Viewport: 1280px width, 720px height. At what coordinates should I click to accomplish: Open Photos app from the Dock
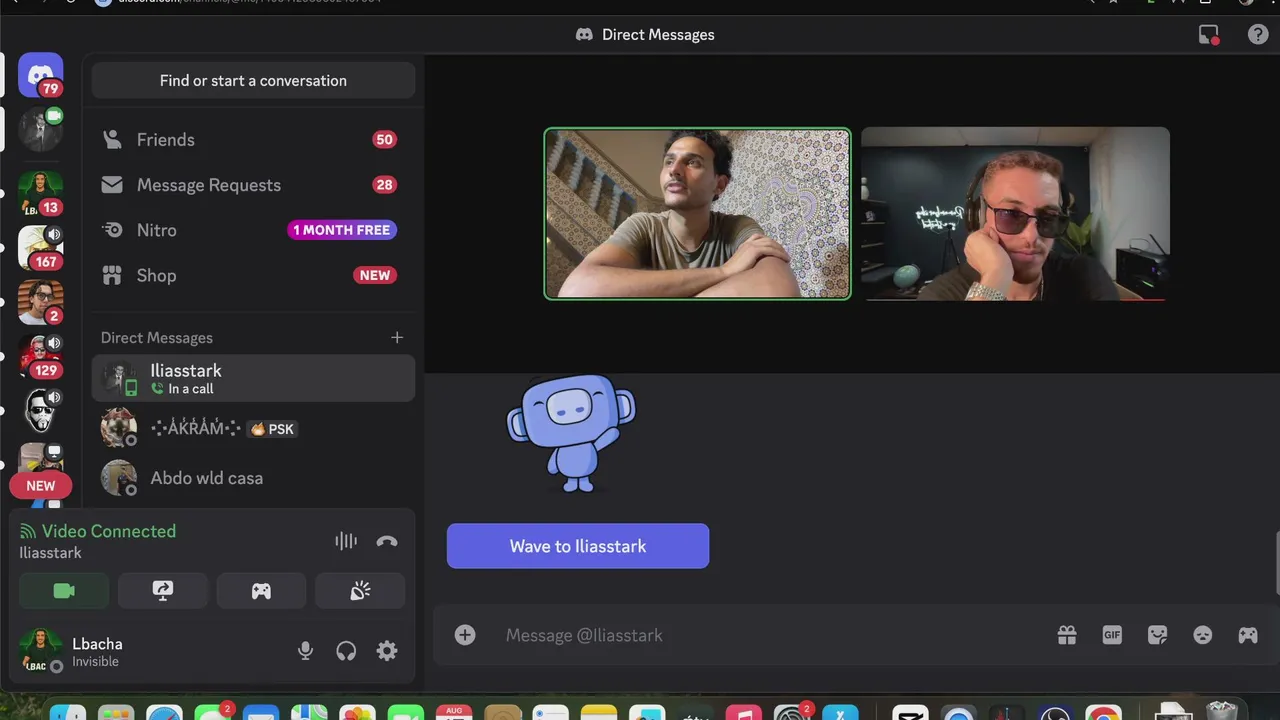pyautogui.click(x=357, y=714)
